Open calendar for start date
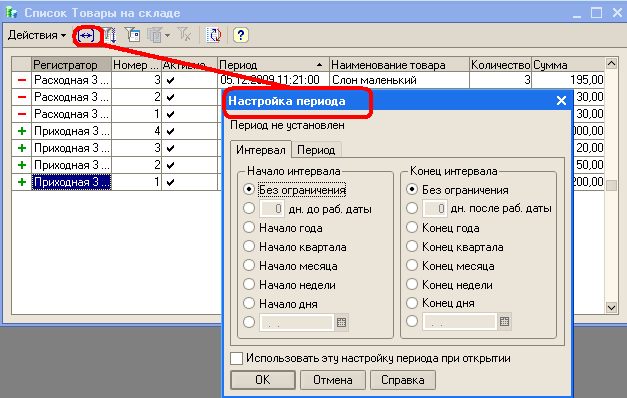Image resolution: width=627 pixels, height=398 pixels. [341, 322]
